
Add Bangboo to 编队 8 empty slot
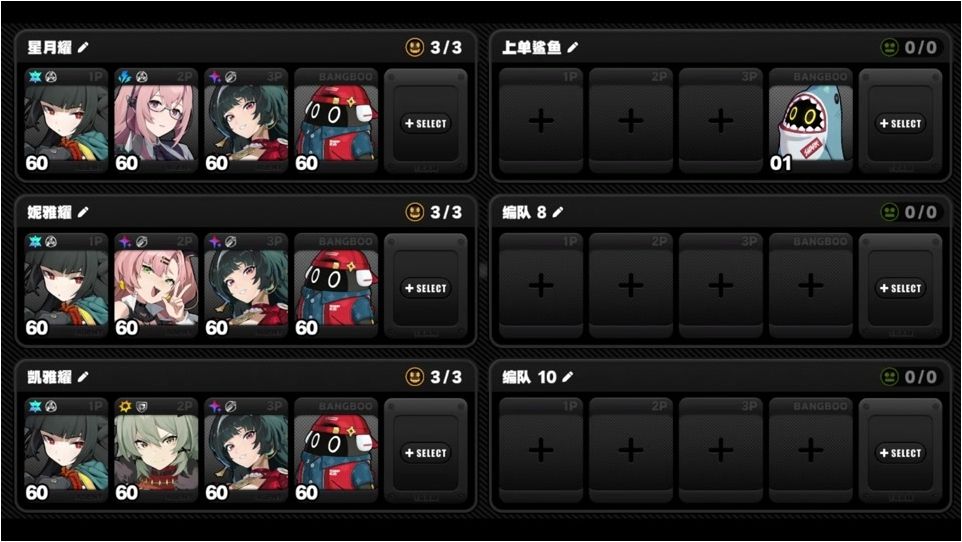pos(810,287)
